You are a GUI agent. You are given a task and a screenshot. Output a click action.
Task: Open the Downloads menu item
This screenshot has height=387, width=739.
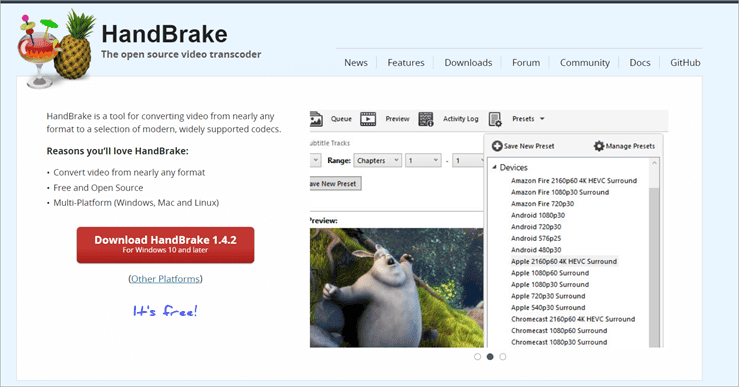click(468, 63)
